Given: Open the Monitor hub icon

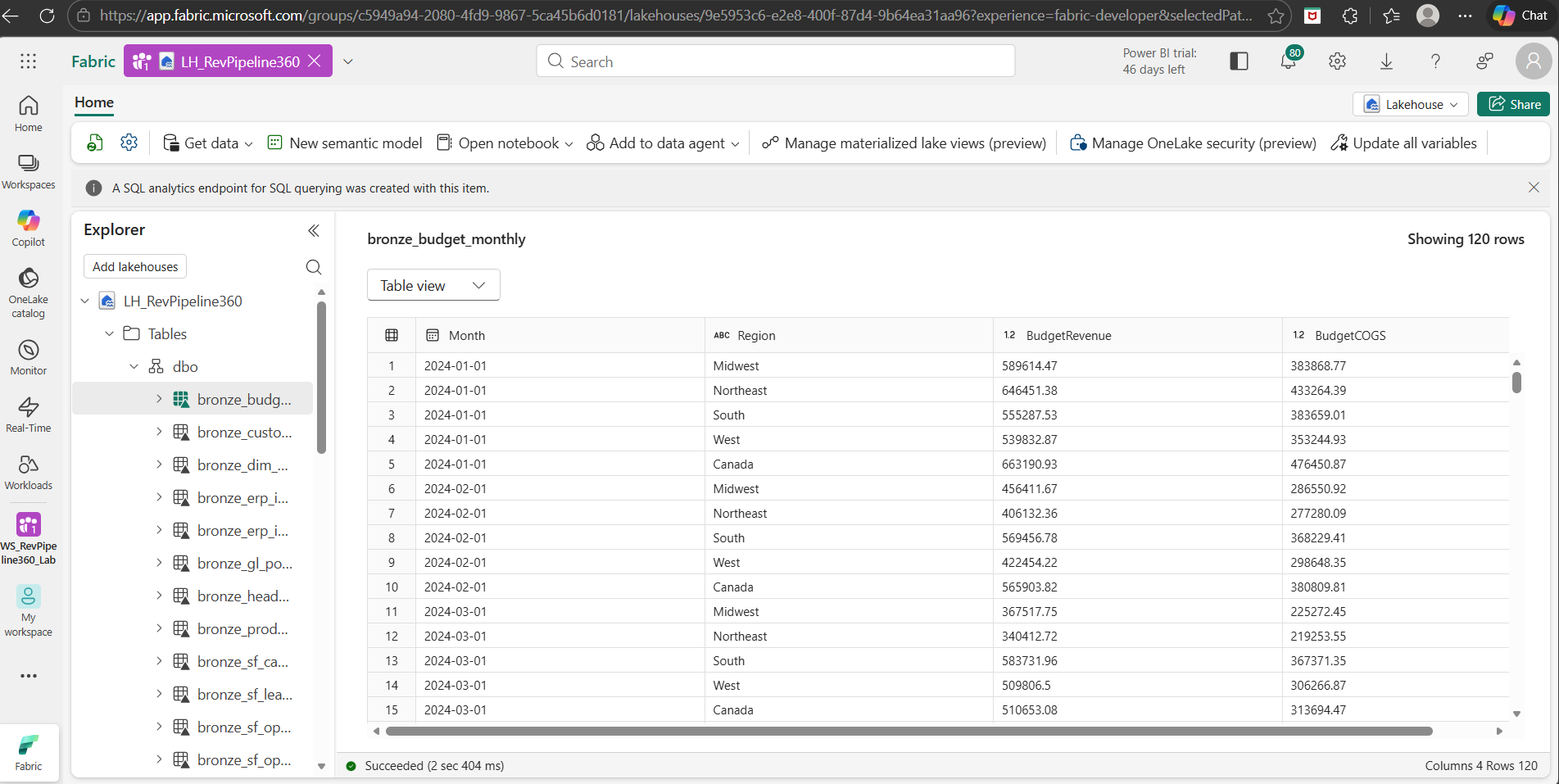Looking at the screenshot, I should [29, 357].
